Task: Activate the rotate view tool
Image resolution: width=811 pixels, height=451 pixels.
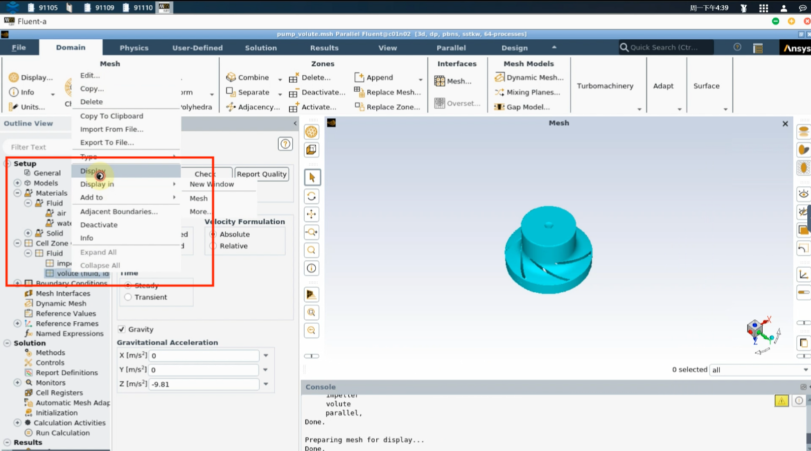Action: click(311, 197)
